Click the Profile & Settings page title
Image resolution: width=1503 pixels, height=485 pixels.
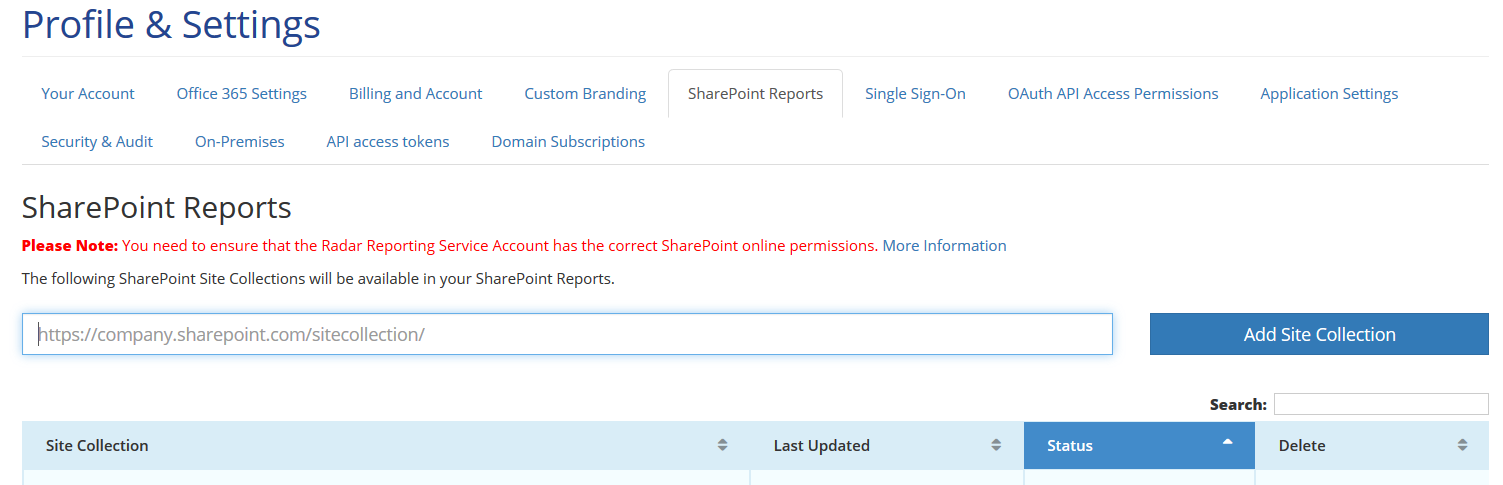click(171, 24)
